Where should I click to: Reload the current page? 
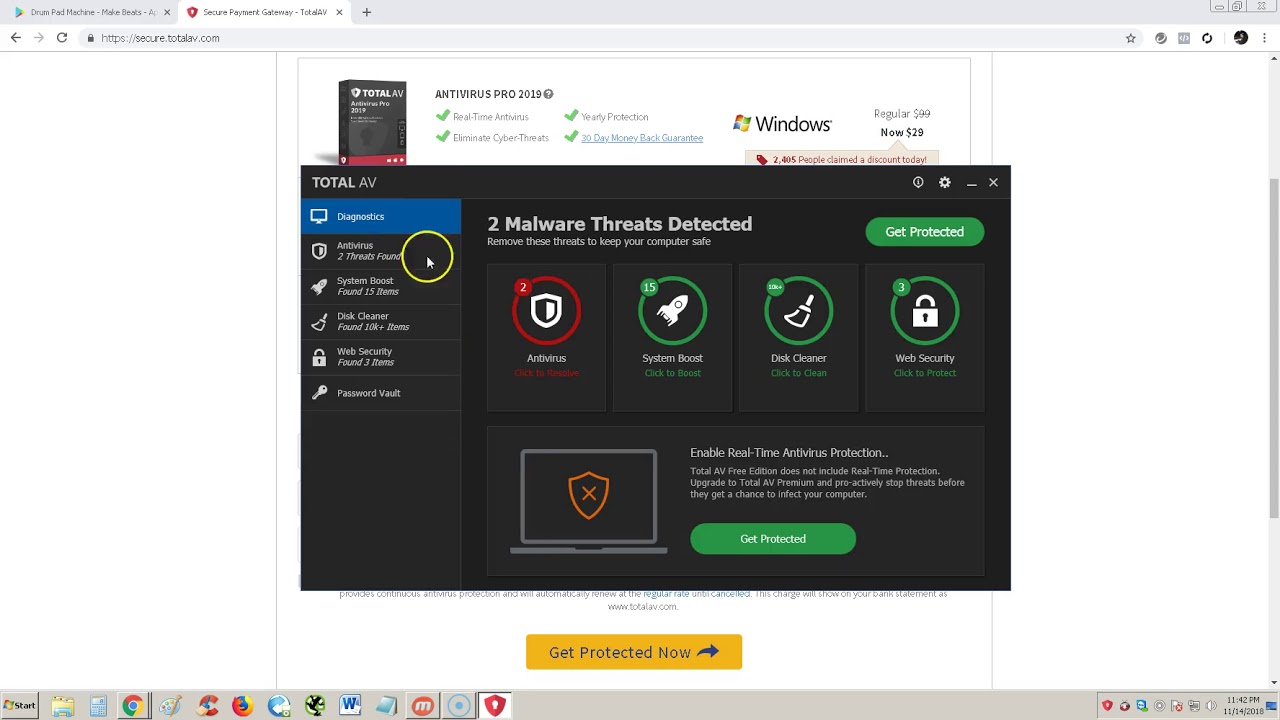point(62,38)
